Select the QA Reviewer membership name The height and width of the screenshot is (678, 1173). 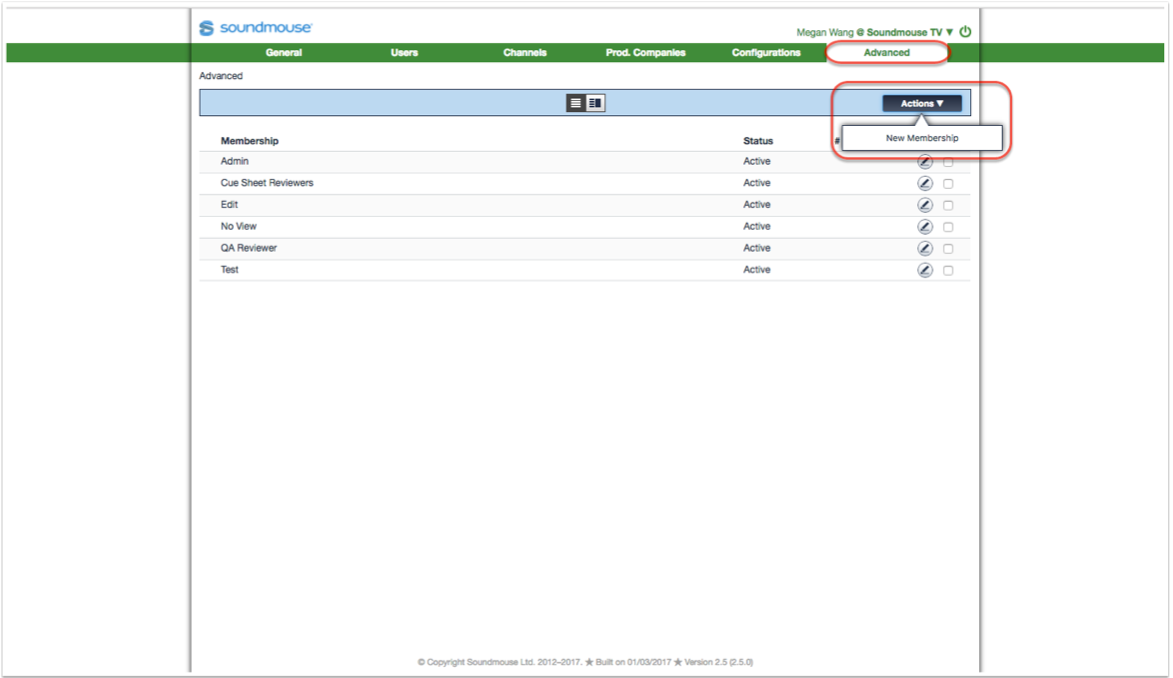[248, 248]
